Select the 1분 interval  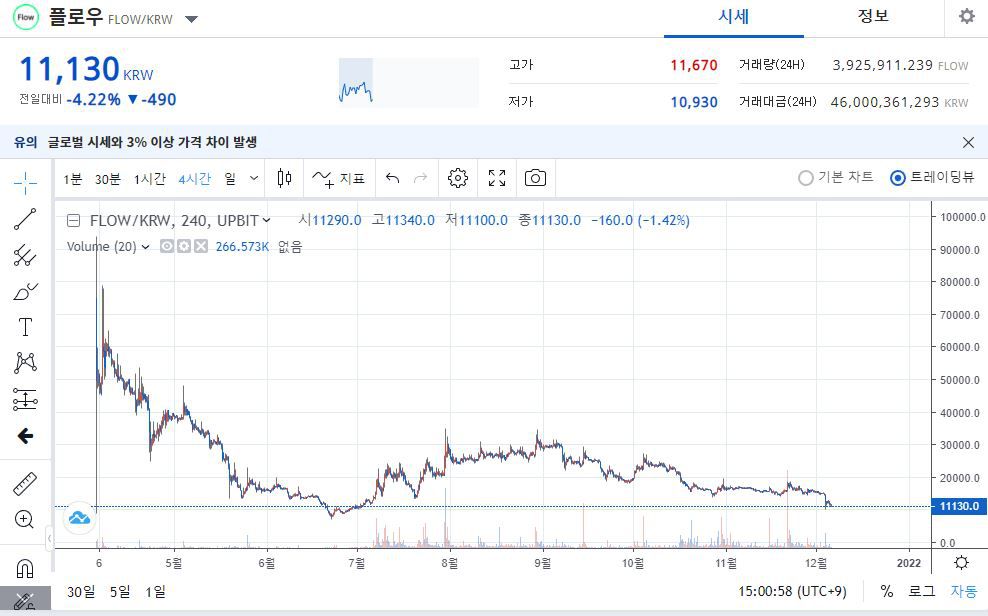click(72, 180)
